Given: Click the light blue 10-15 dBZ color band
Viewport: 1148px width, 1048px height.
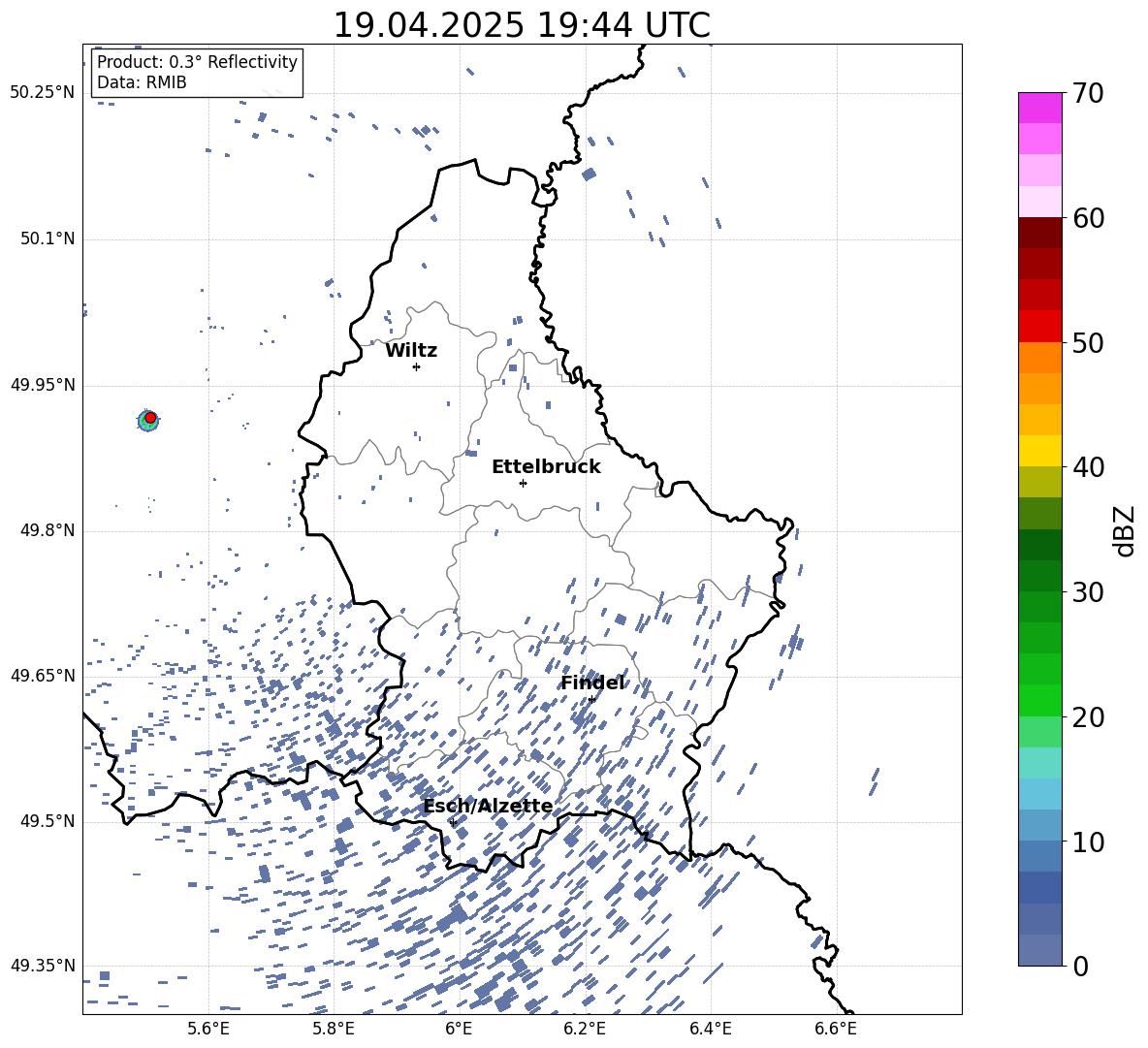Looking at the screenshot, I should [x=1039, y=794].
